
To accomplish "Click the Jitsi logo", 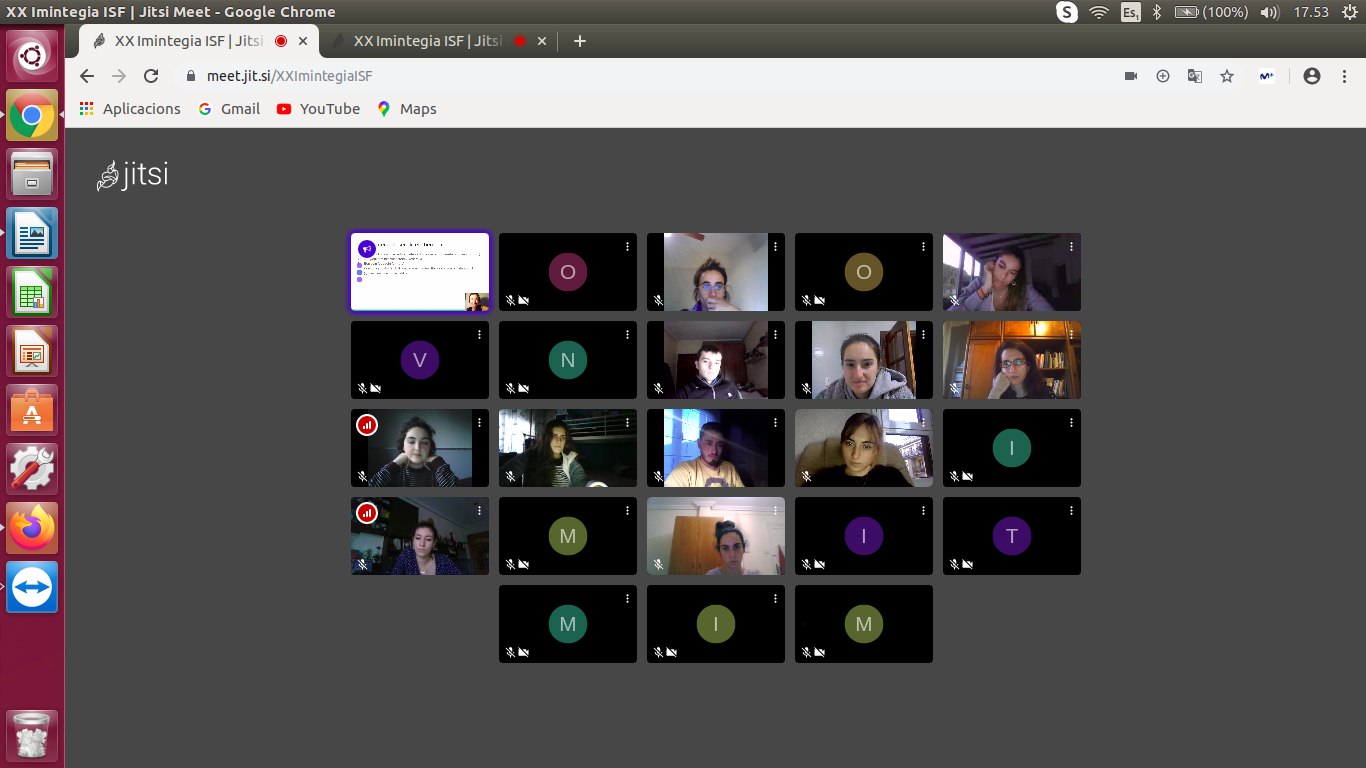I will click(132, 176).
